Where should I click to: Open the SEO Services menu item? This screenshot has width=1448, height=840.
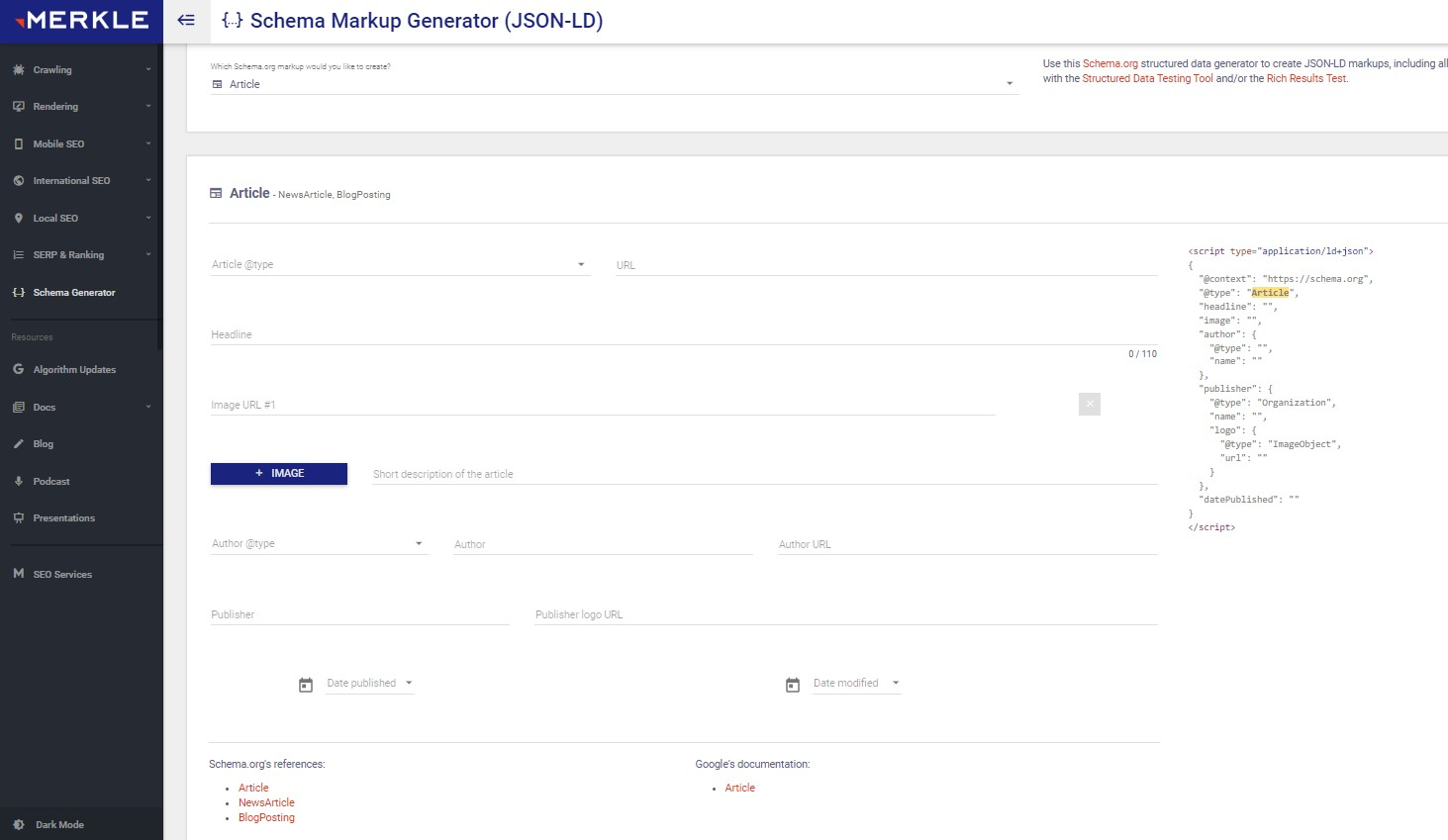[62, 574]
